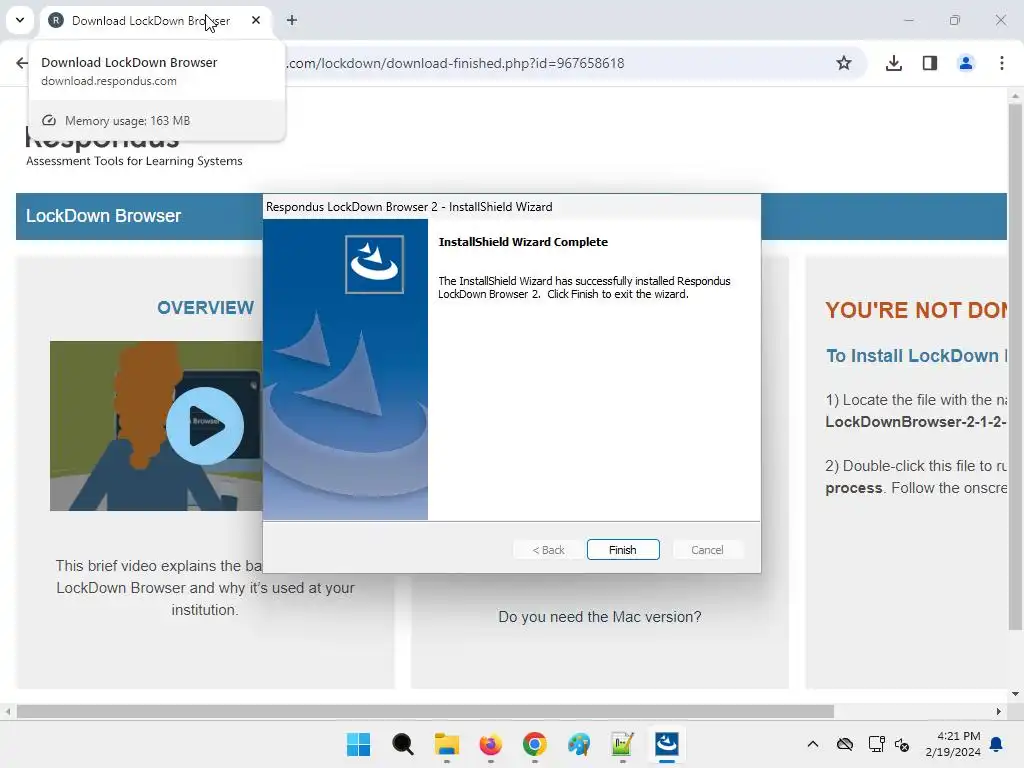
Task: Click the OVERVIEW heading
Action: [x=205, y=308]
